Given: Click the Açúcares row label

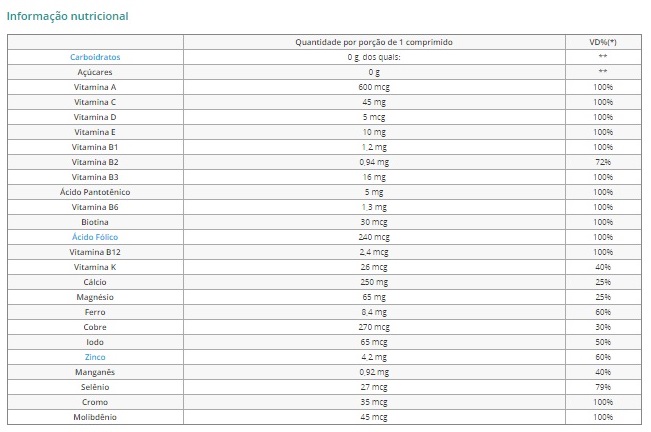Looking at the screenshot, I should [x=95, y=72].
